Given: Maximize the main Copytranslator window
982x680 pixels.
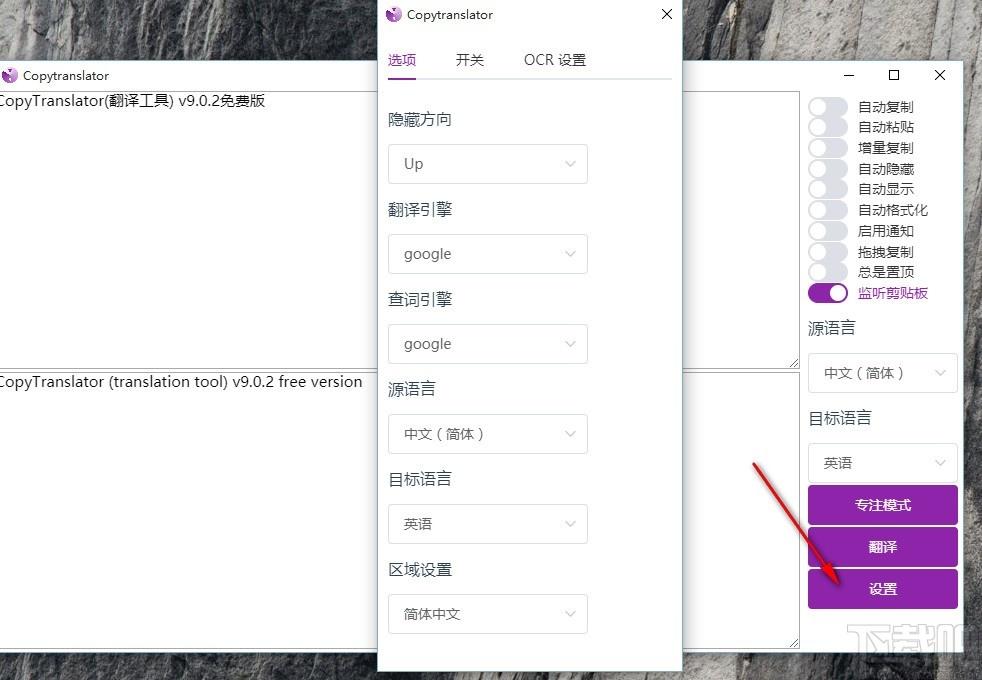Looking at the screenshot, I should 894,75.
